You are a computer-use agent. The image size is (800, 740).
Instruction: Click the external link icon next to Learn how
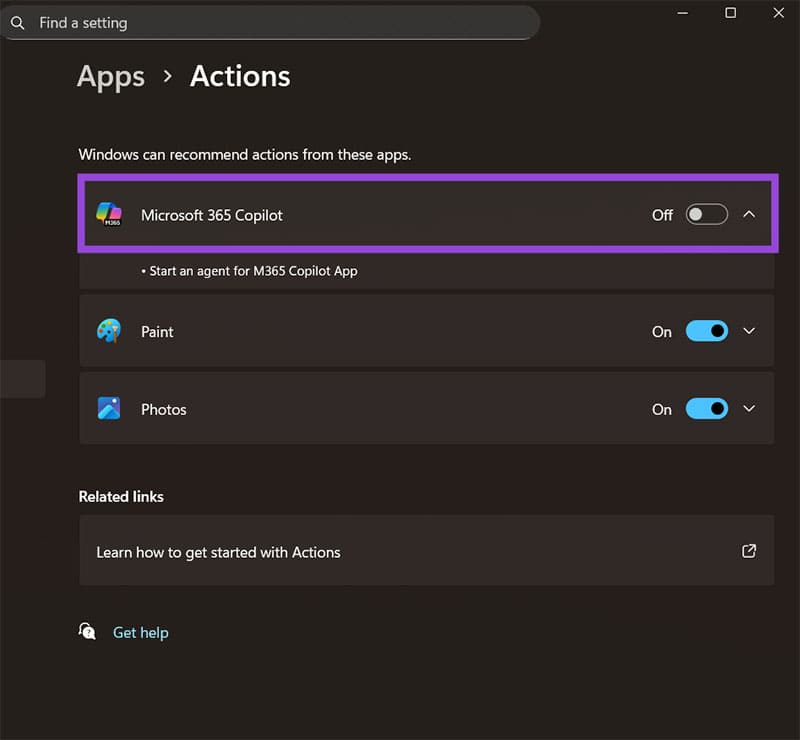point(749,551)
